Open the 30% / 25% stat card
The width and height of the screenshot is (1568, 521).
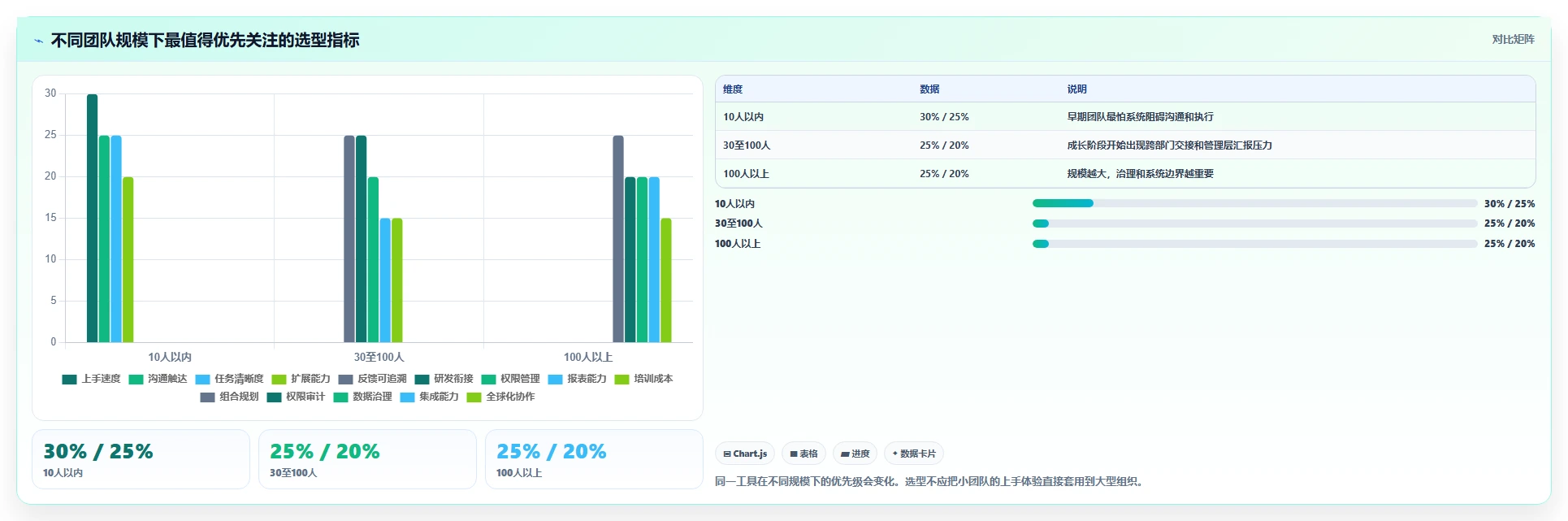pyautogui.click(x=141, y=459)
